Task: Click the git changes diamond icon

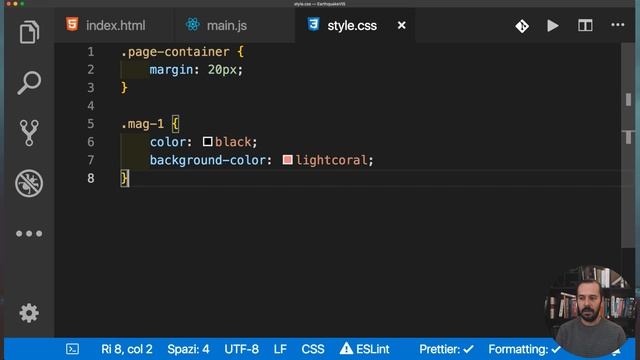Action: [522, 26]
